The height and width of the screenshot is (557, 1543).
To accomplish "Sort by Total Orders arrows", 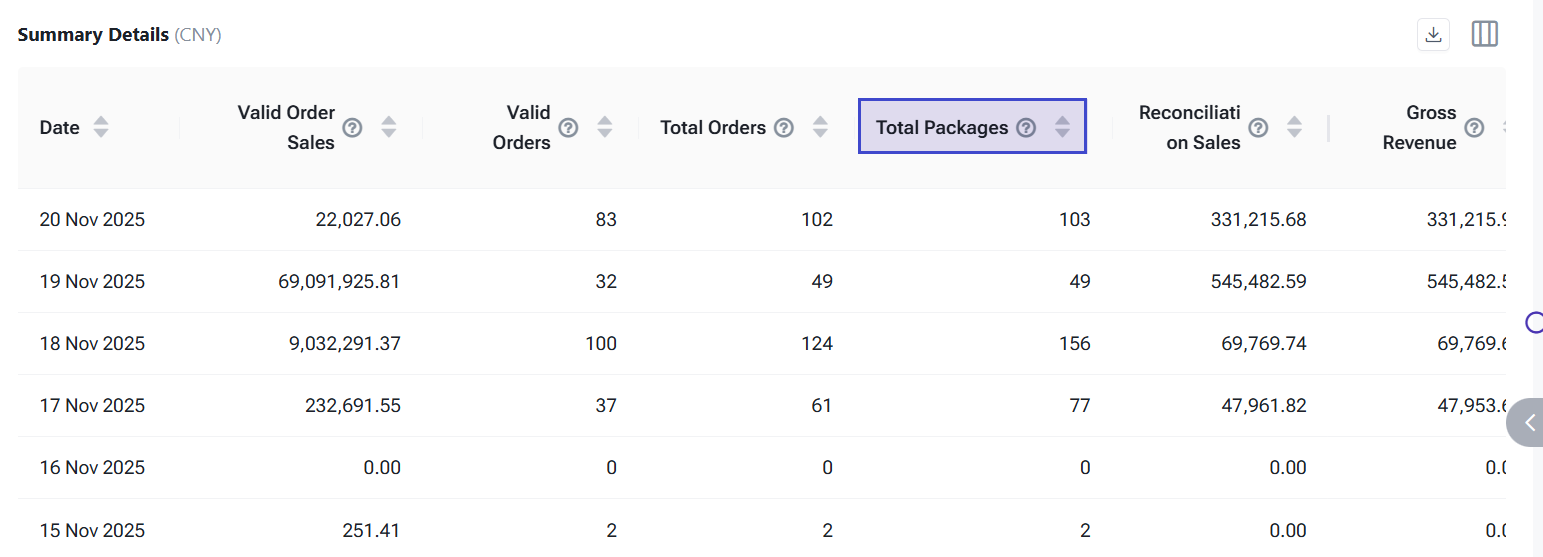I will pos(820,127).
